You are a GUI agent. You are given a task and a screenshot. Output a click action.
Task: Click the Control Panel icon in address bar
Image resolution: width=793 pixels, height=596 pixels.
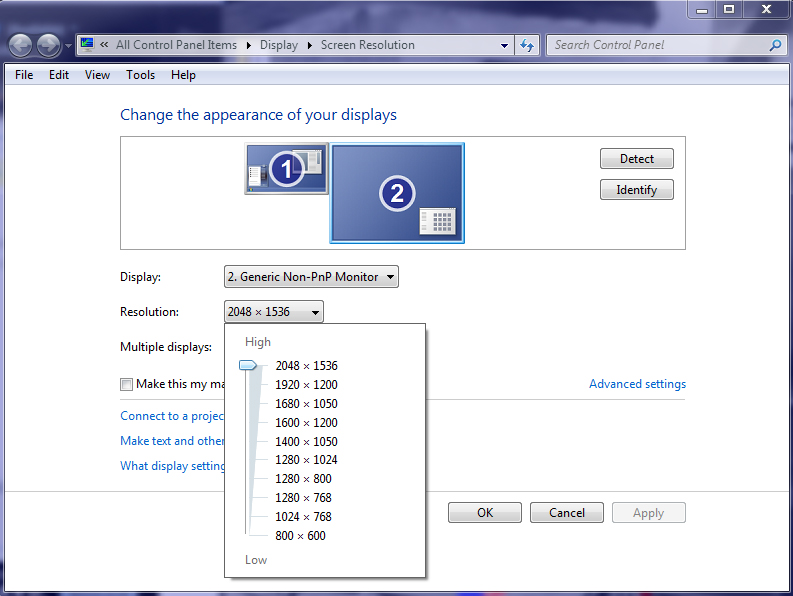(87, 45)
